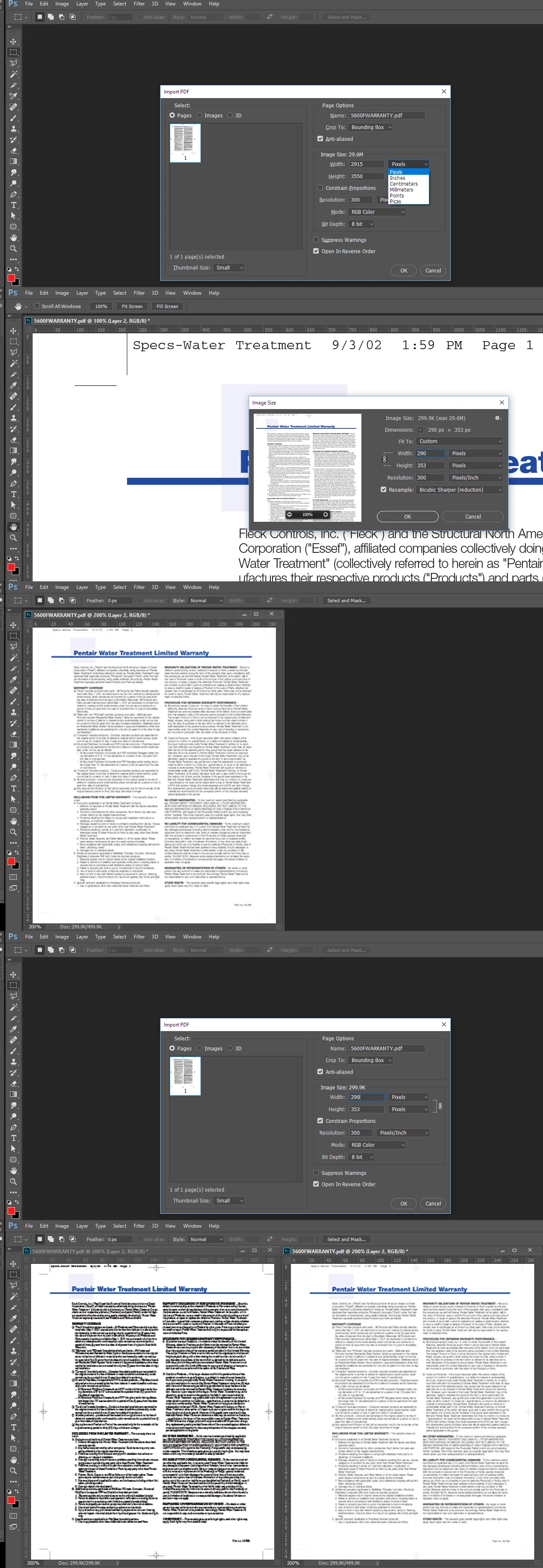Check Suppress Warnings in Import PDF with Width 2915
The width and height of the screenshot is (543, 1568).
[316, 240]
